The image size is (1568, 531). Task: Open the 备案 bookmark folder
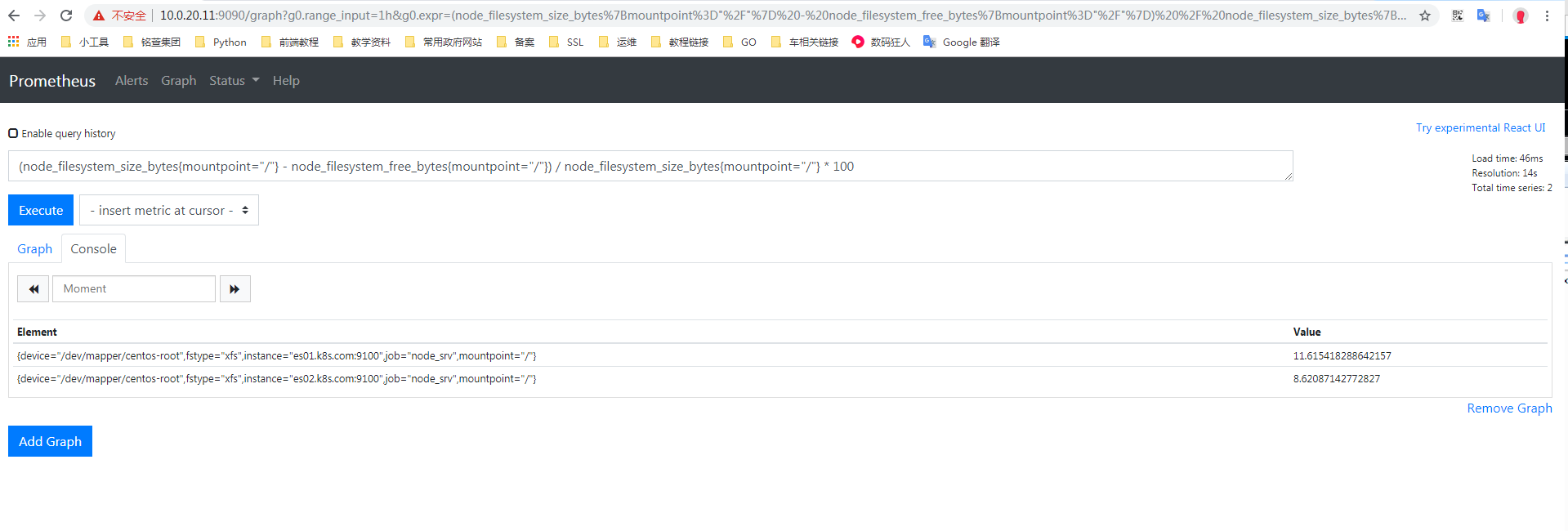pos(516,42)
